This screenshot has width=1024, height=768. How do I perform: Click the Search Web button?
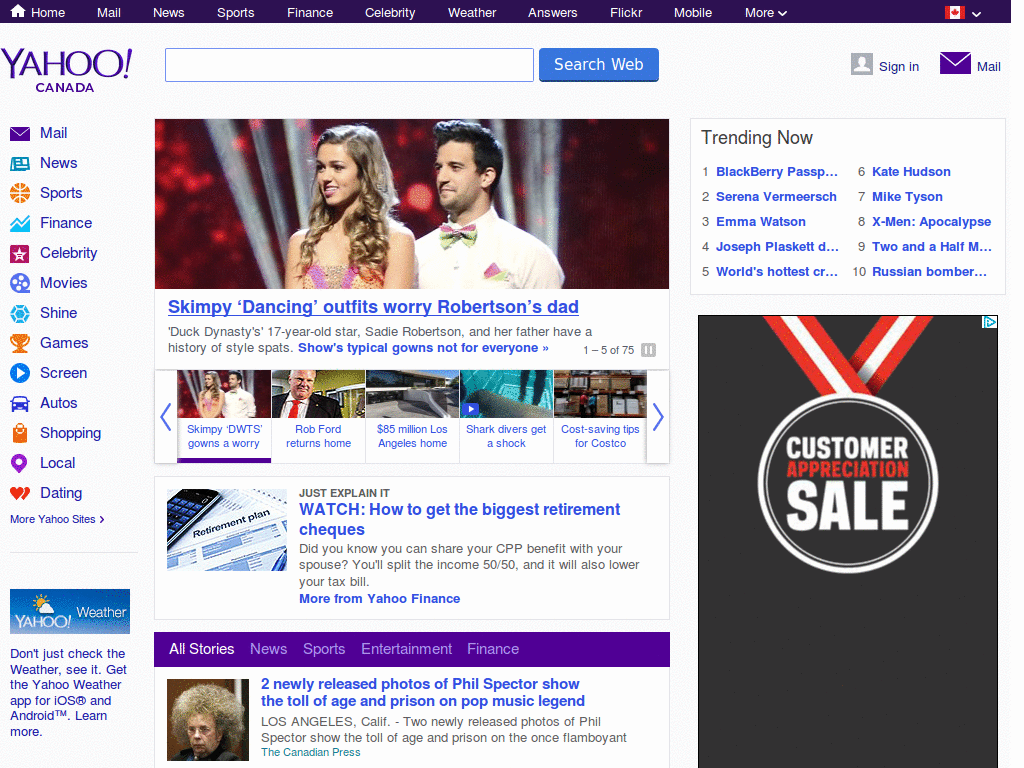click(x=598, y=65)
